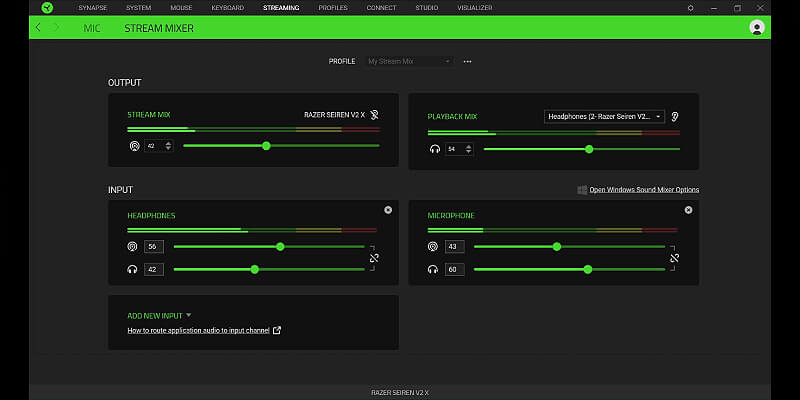Remove the Headphones input channel
Viewport: 800px width, 400px height.
[x=388, y=210]
